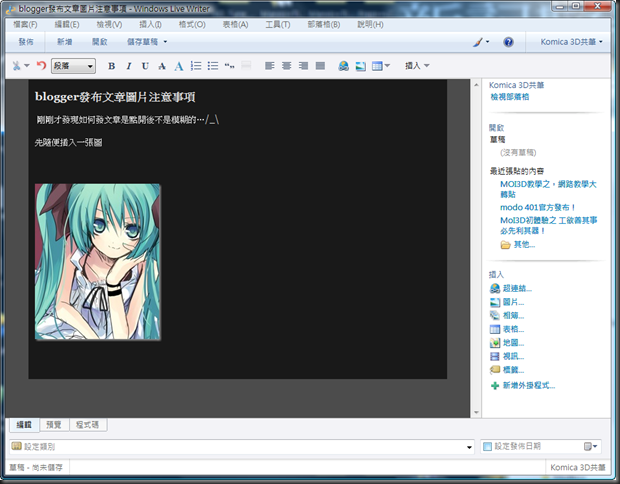Enable the 設定發佈日期 checkbox
The width and height of the screenshot is (620, 484).
[487, 446]
